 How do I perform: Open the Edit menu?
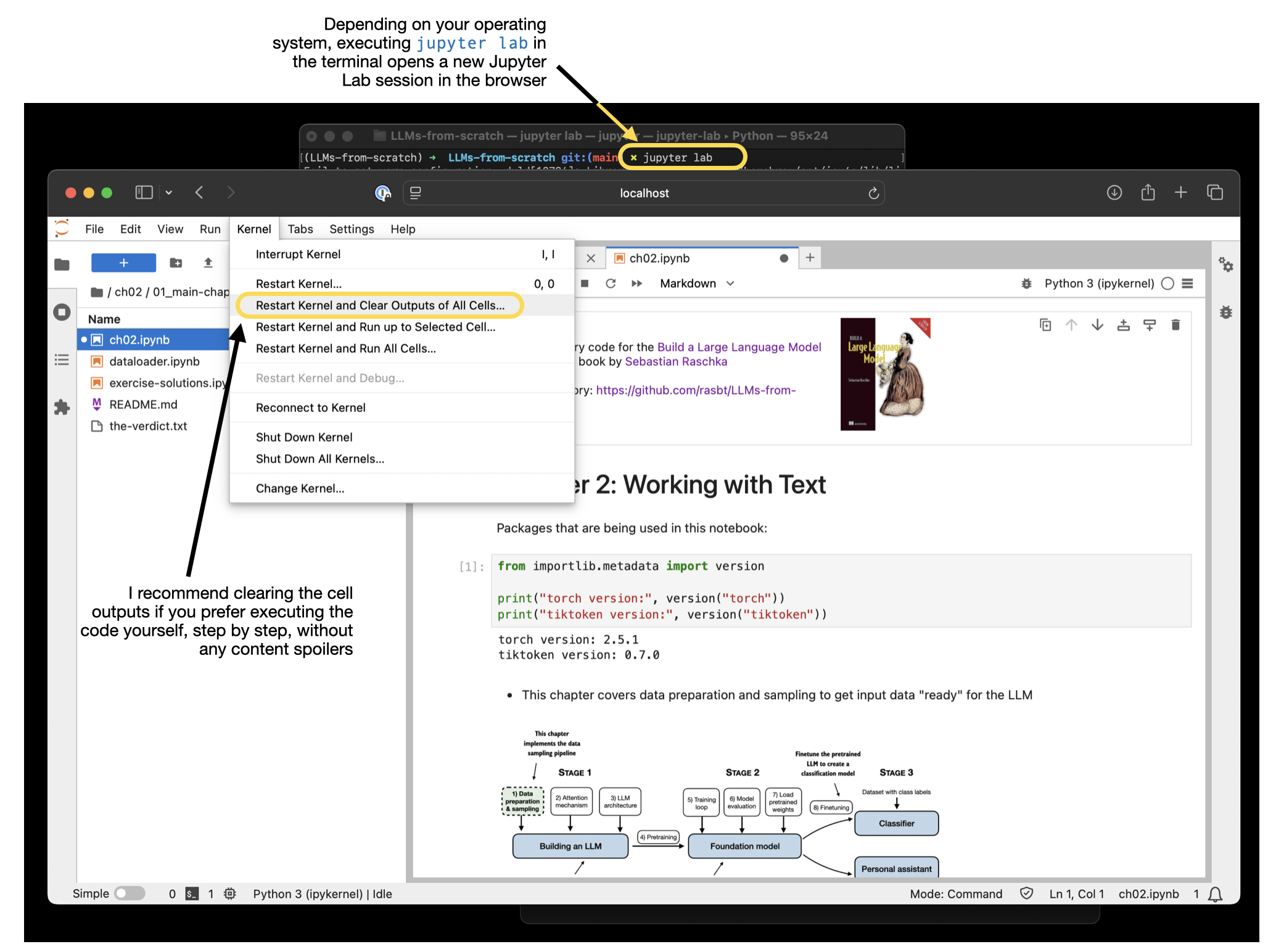coord(130,229)
